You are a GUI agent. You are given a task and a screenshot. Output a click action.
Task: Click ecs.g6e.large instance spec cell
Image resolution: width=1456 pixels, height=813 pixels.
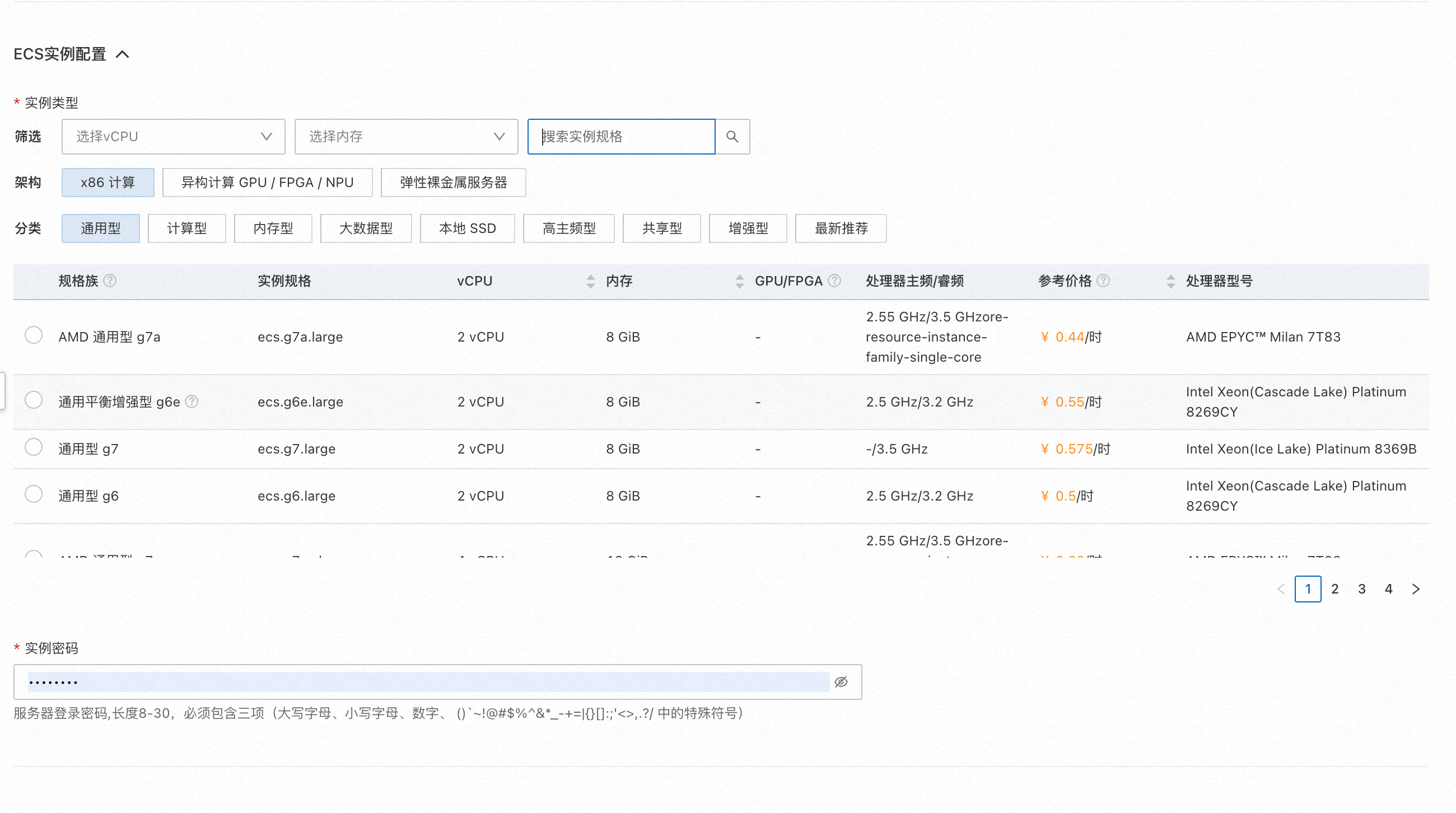pyautogui.click(x=300, y=401)
